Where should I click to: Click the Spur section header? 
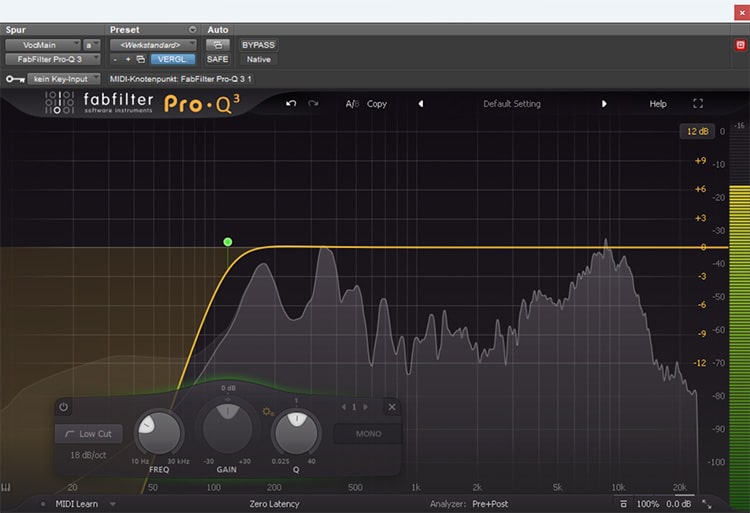(15, 30)
